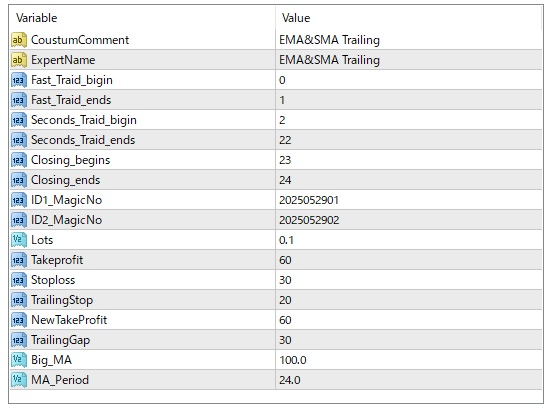The width and height of the screenshot is (546, 410).
Task: Select the Closing_ends variable name
Action: point(65,180)
